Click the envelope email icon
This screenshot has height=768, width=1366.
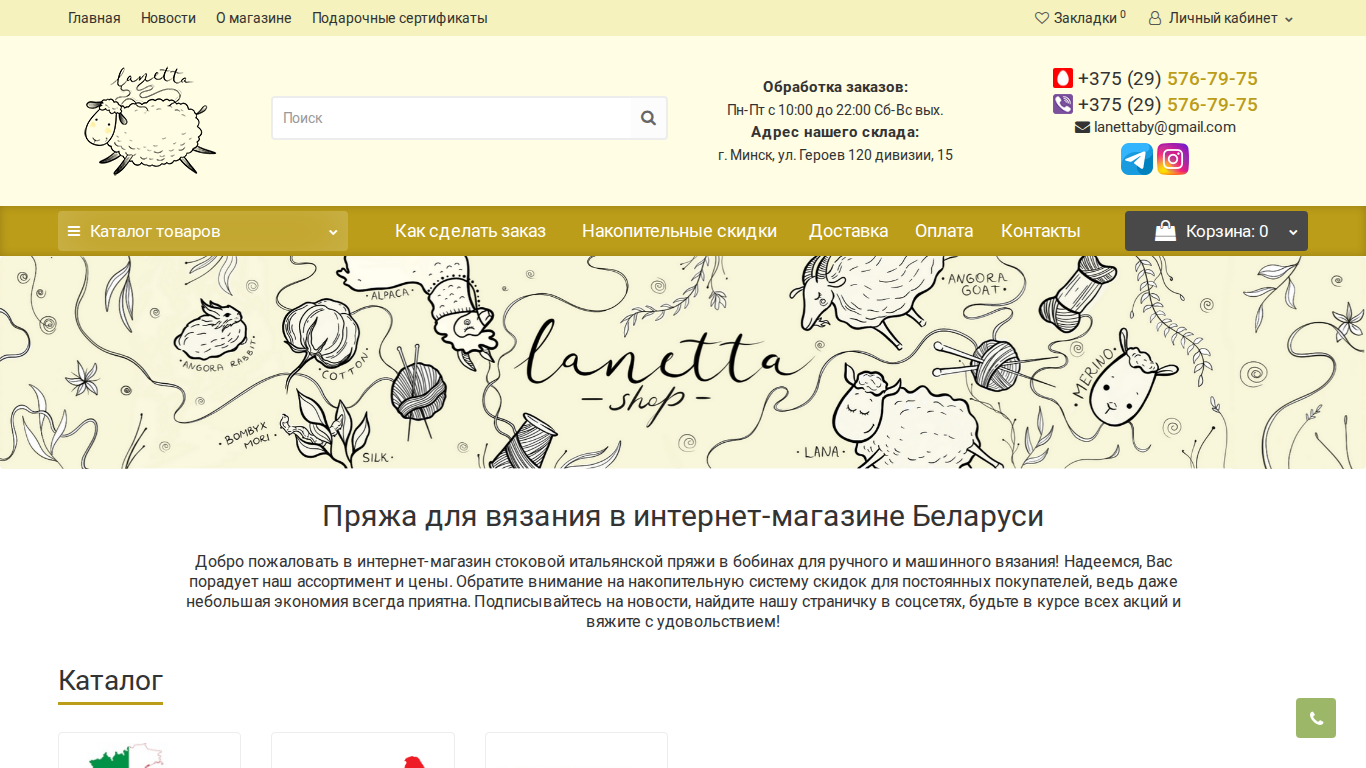(x=1082, y=128)
